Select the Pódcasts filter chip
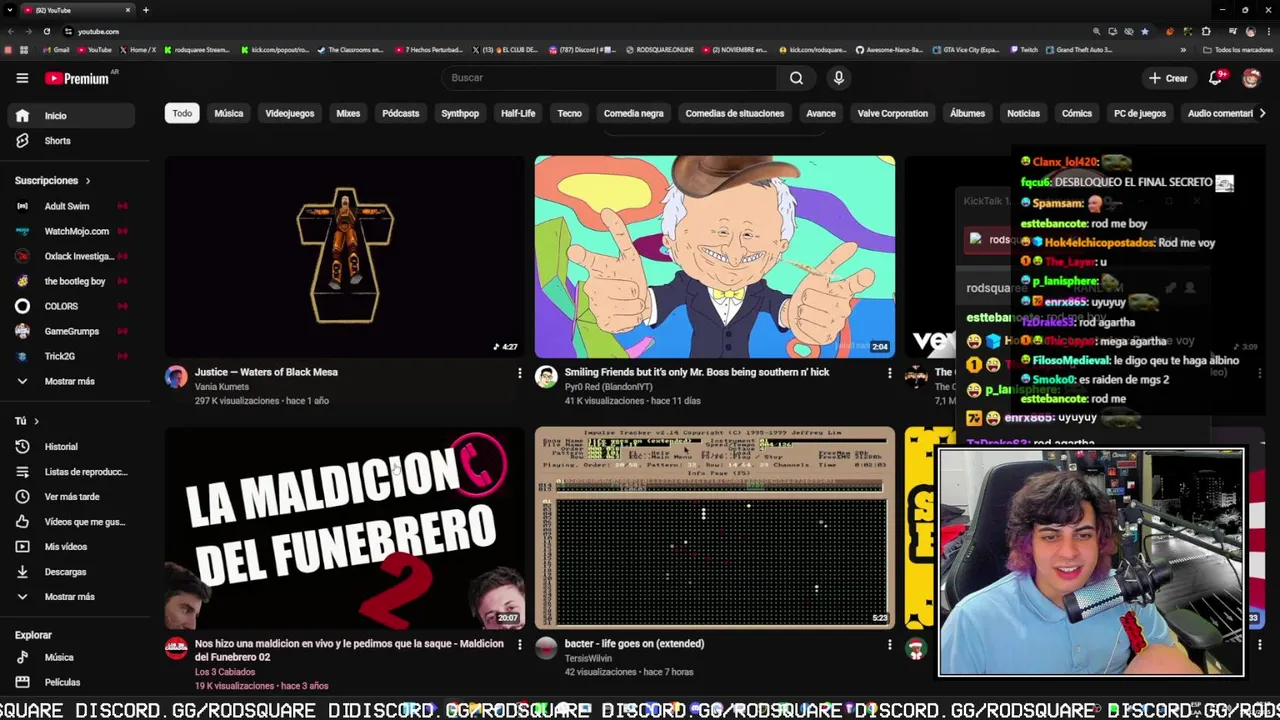 tap(401, 113)
